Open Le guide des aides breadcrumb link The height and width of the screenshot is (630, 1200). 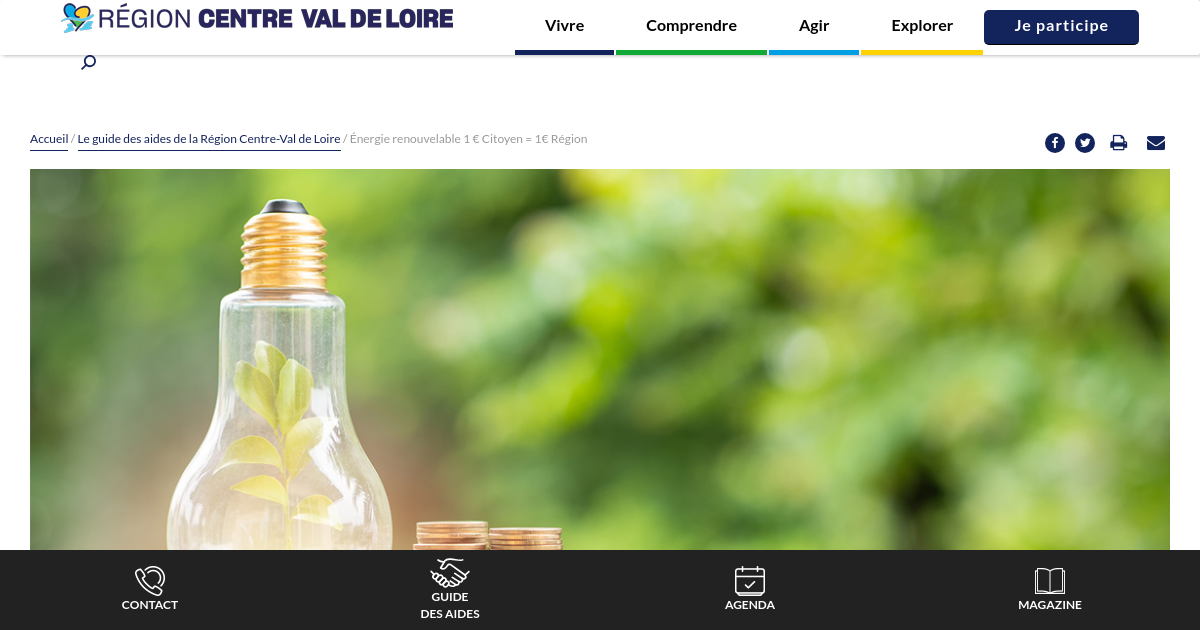[x=209, y=139]
